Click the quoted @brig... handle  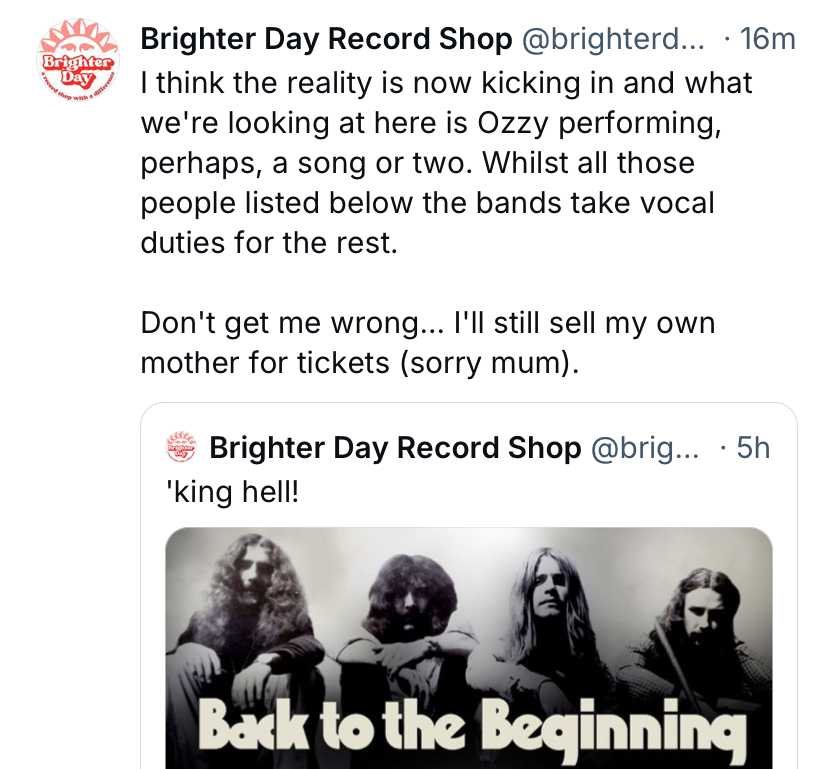point(644,448)
